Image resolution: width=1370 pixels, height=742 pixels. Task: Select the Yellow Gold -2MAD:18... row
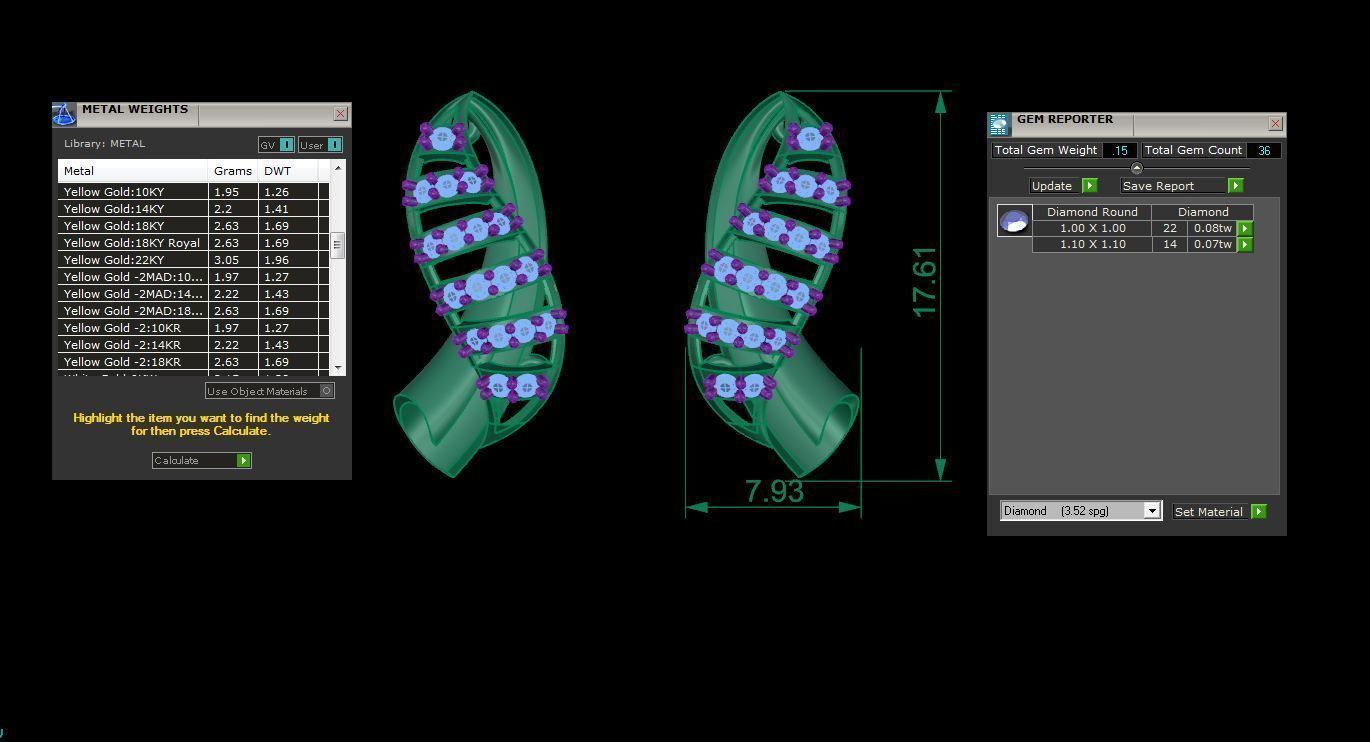[x=193, y=311]
